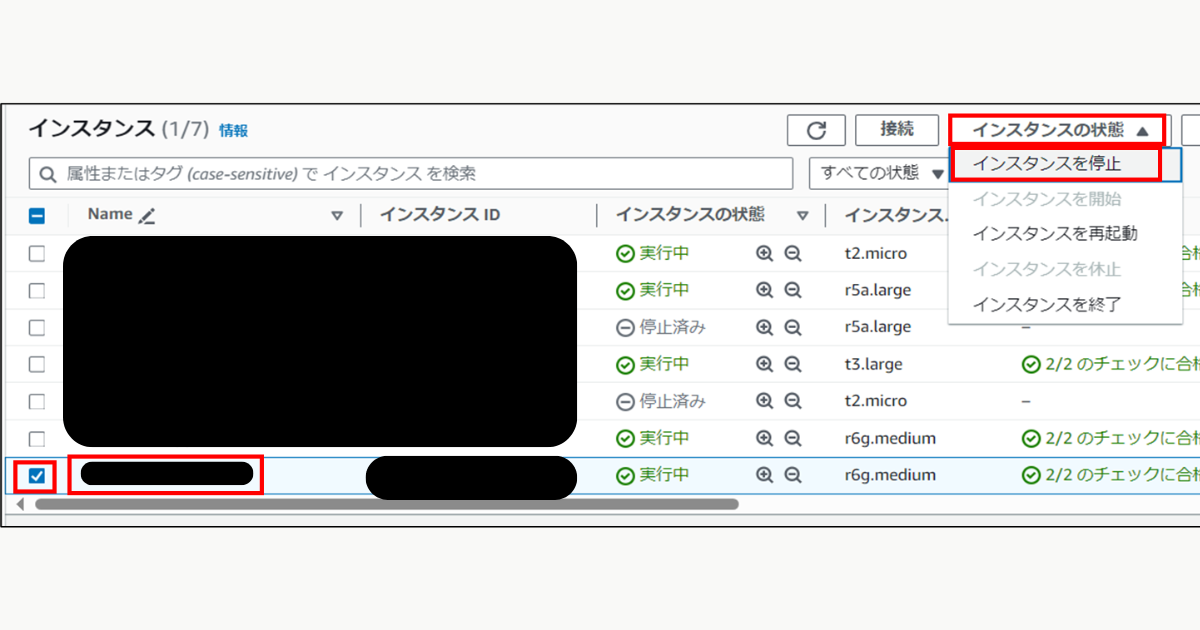Click the refresh icon to reload the instance list
Viewport: 1200px width, 630px height.
pyautogui.click(x=816, y=130)
